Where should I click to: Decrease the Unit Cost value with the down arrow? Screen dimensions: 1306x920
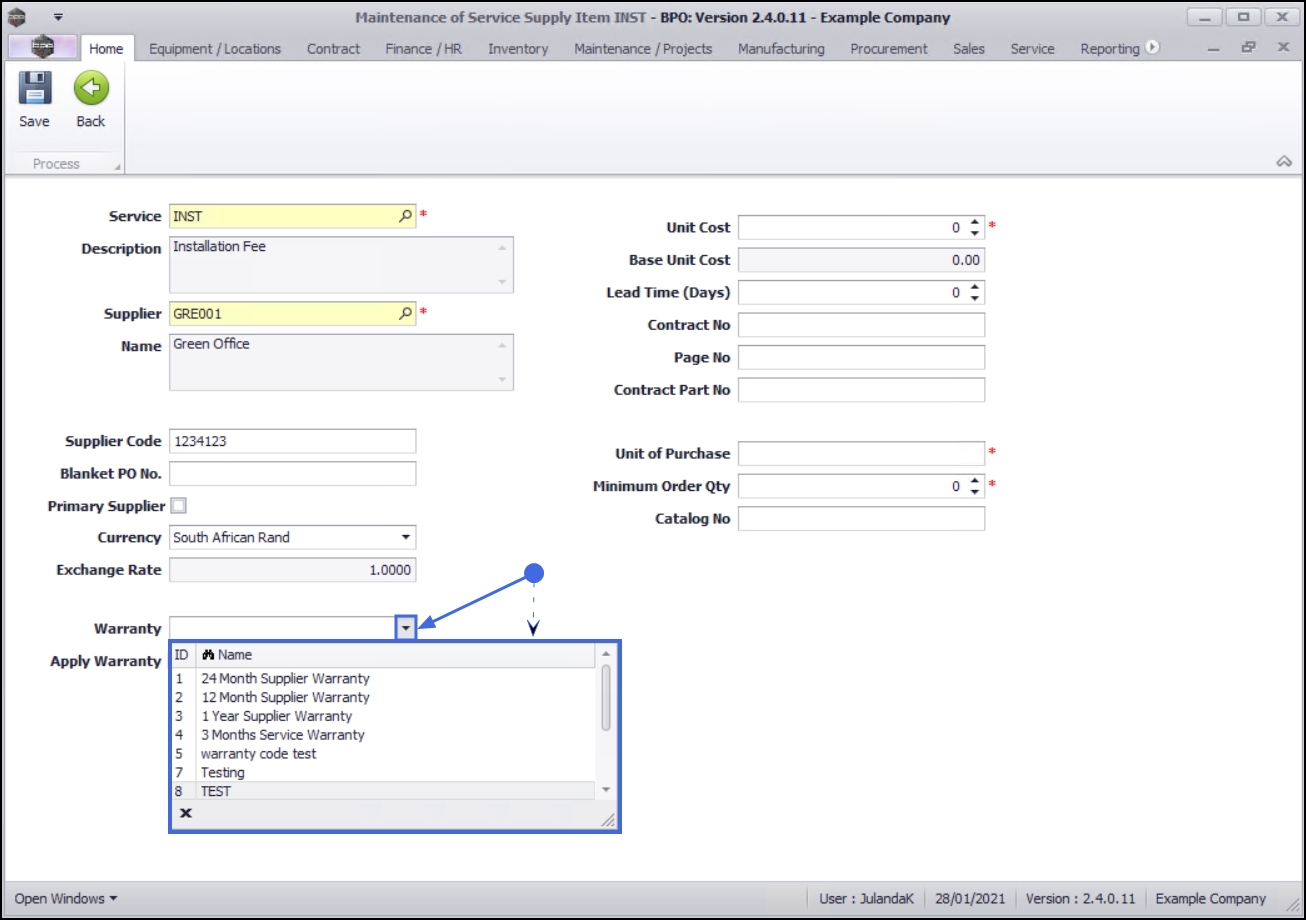[976, 233]
